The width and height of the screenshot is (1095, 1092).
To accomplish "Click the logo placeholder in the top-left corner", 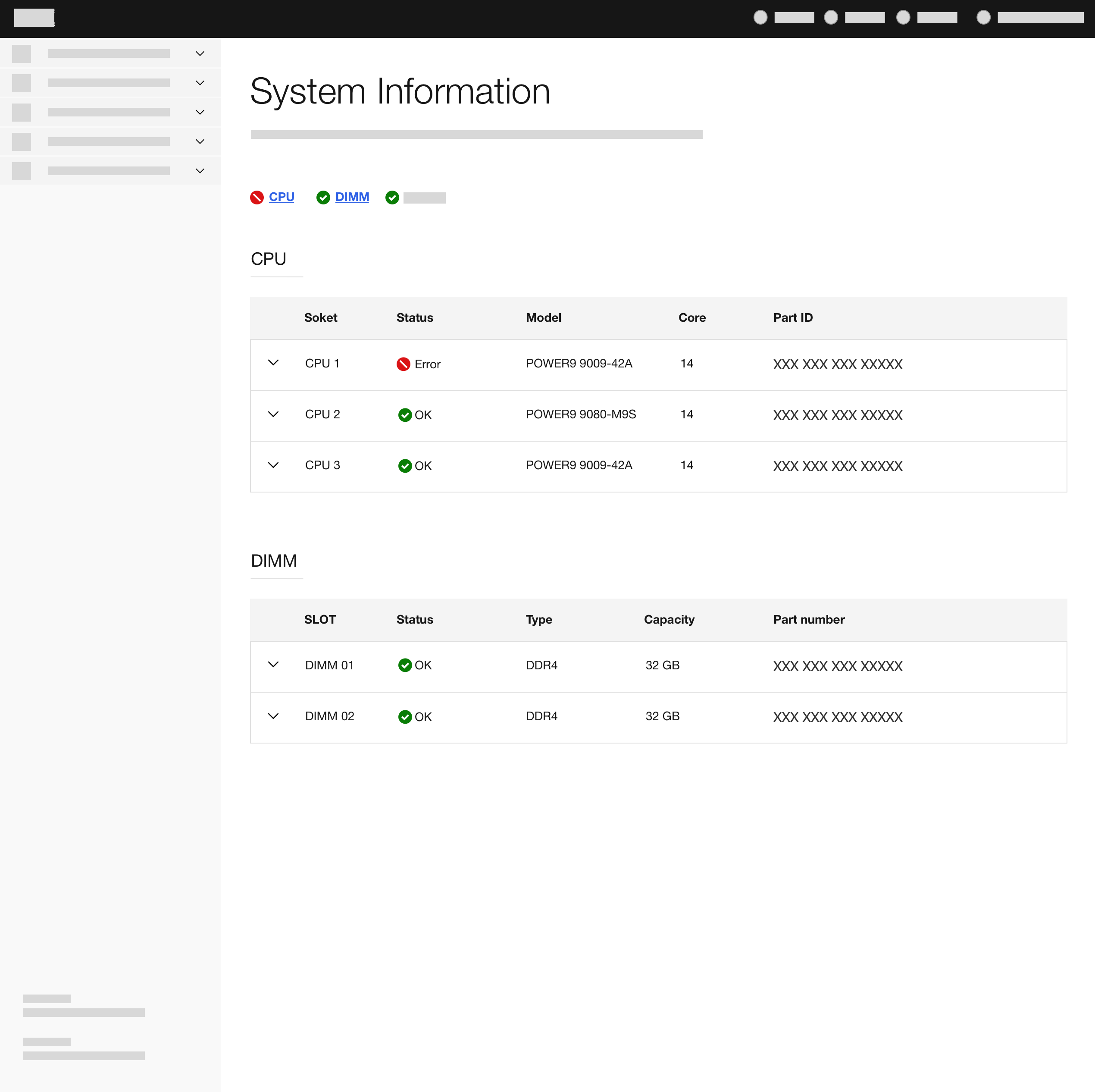I will [x=34, y=18].
